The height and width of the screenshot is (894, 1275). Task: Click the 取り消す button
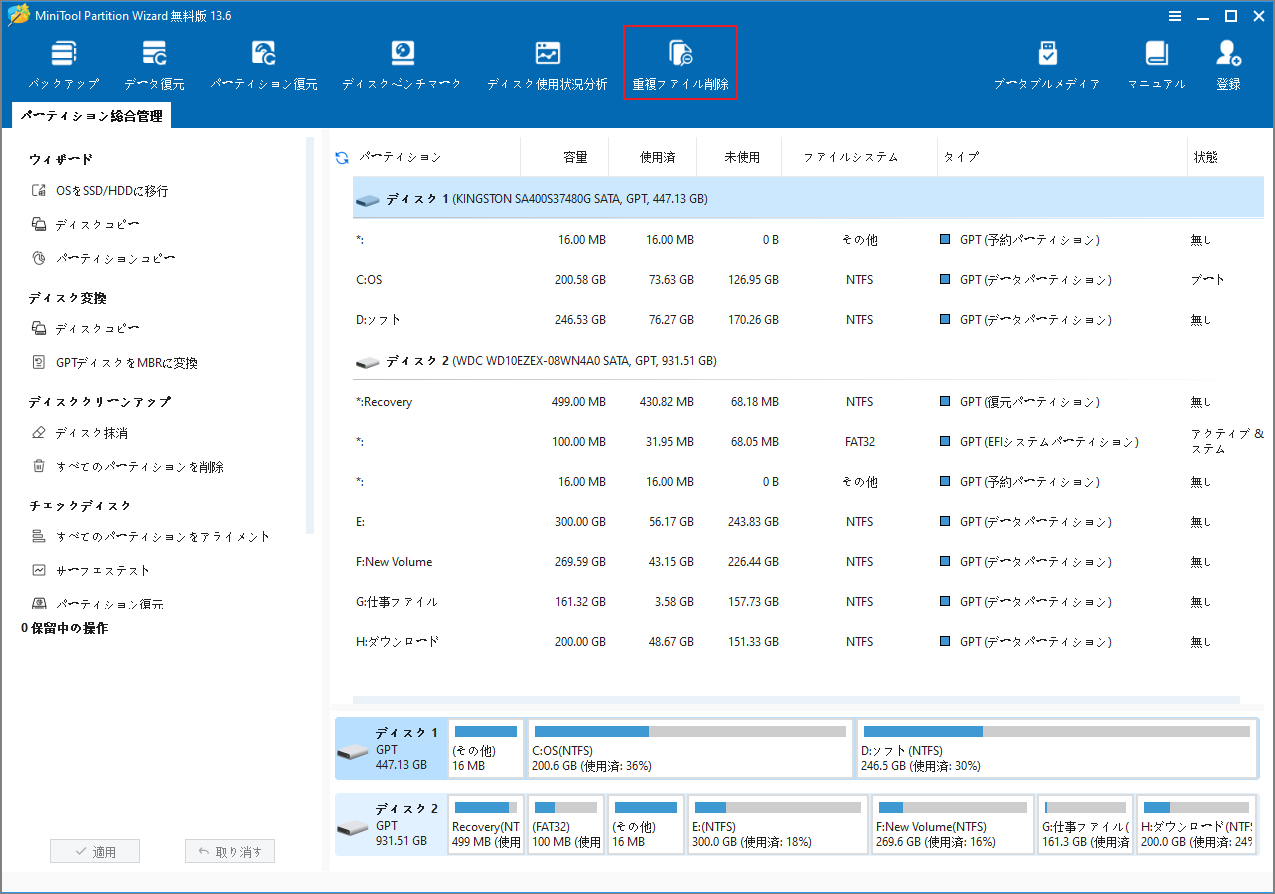(x=230, y=852)
